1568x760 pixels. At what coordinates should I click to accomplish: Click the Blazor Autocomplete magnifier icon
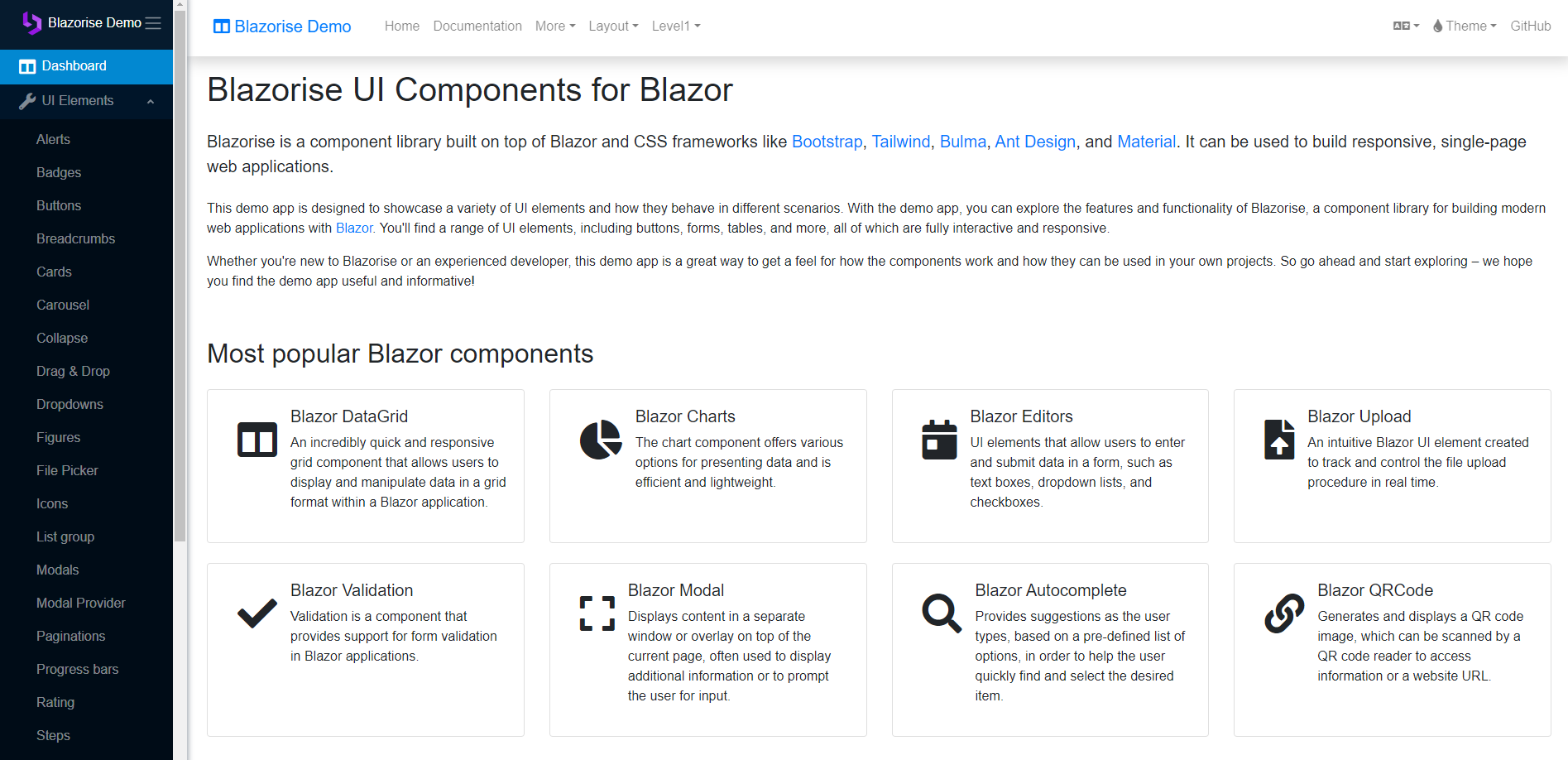coord(940,613)
